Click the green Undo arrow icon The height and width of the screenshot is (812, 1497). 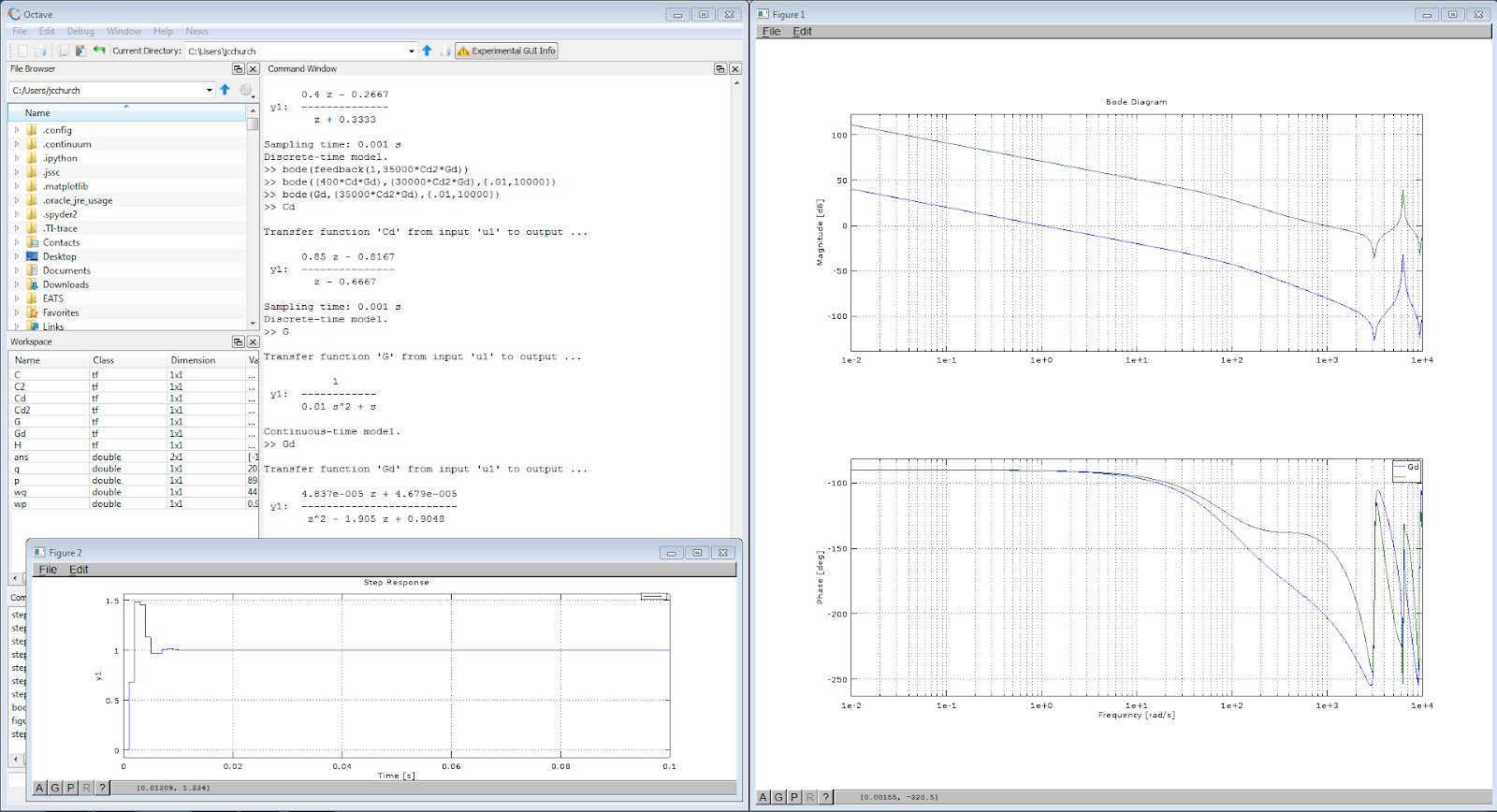click(99, 51)
